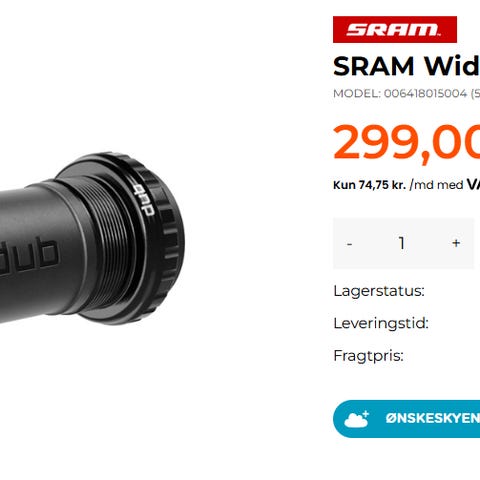Decrease quantity with the minus button
Viewport: 480px width, 480px height.
pyautogui.click(x=349, y=243)
